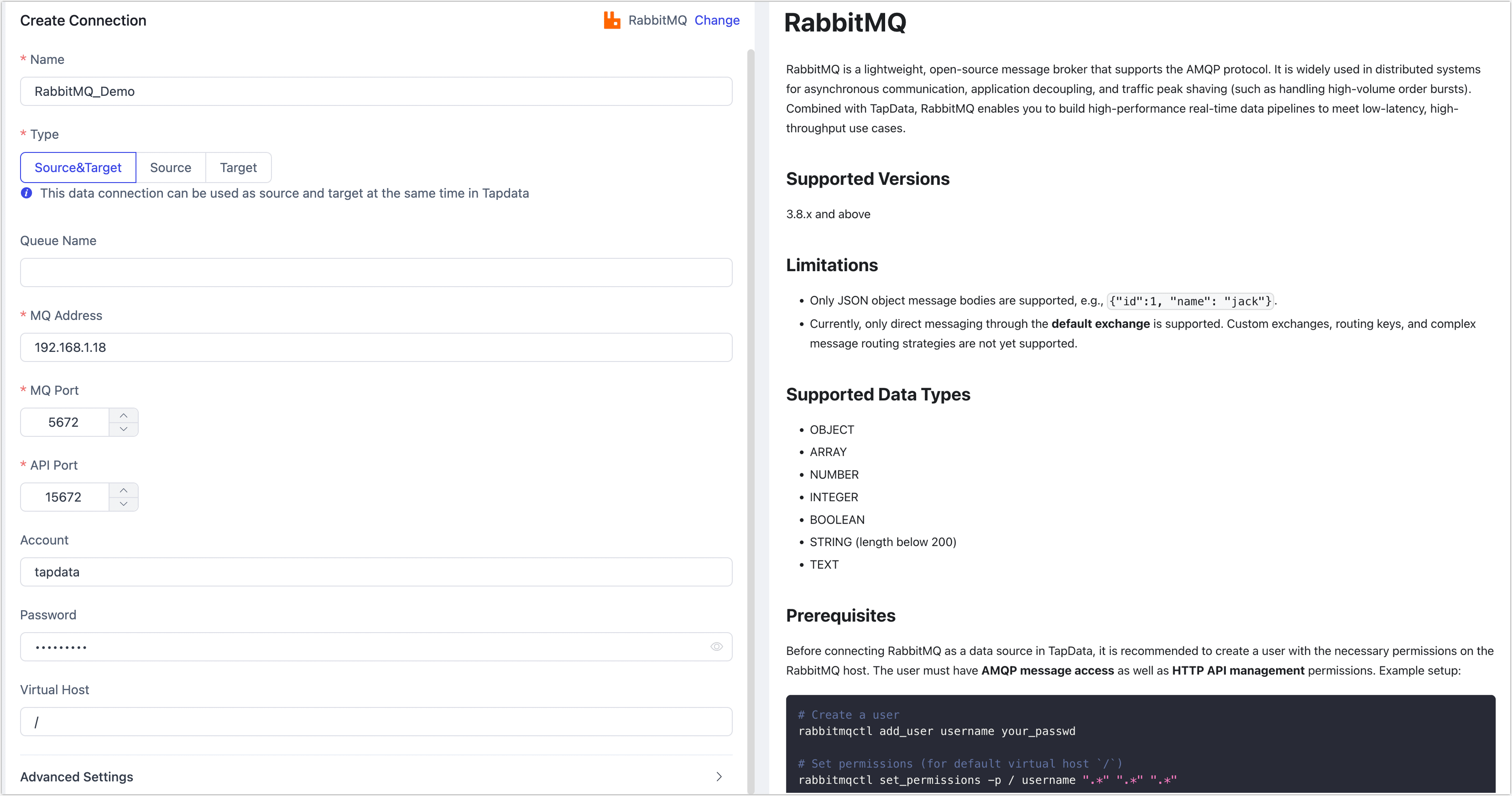Toggle password visibility with the eye icon
The image size is (1512, 796).
pos(716,646)
